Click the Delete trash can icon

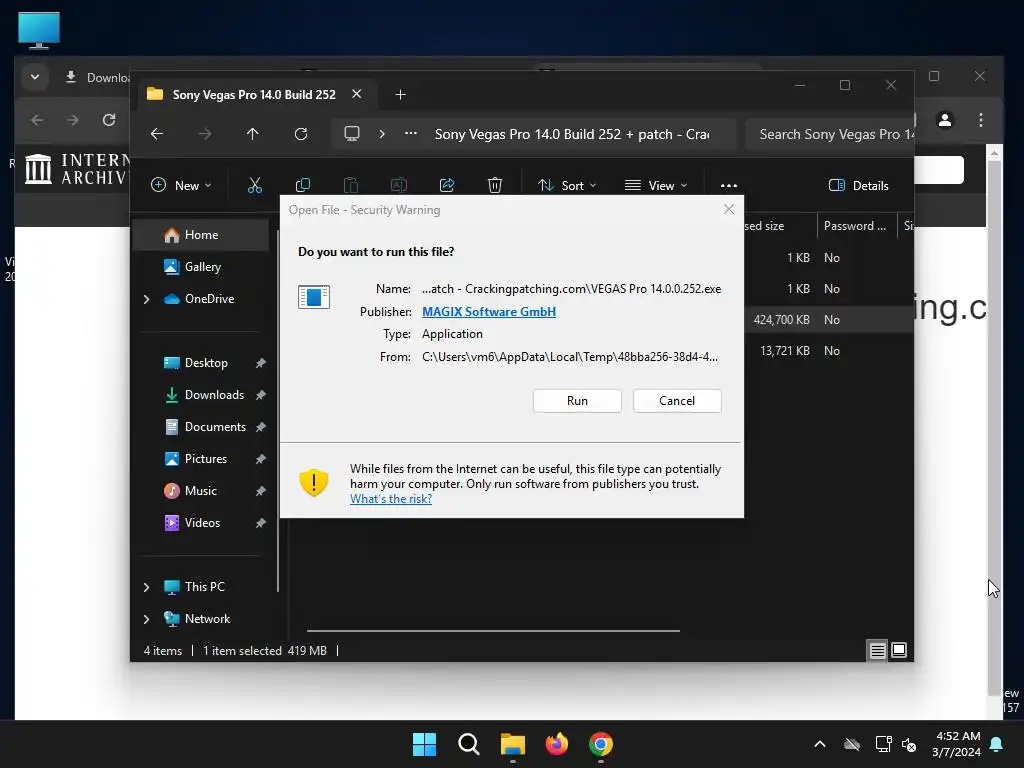pos(494,185)
